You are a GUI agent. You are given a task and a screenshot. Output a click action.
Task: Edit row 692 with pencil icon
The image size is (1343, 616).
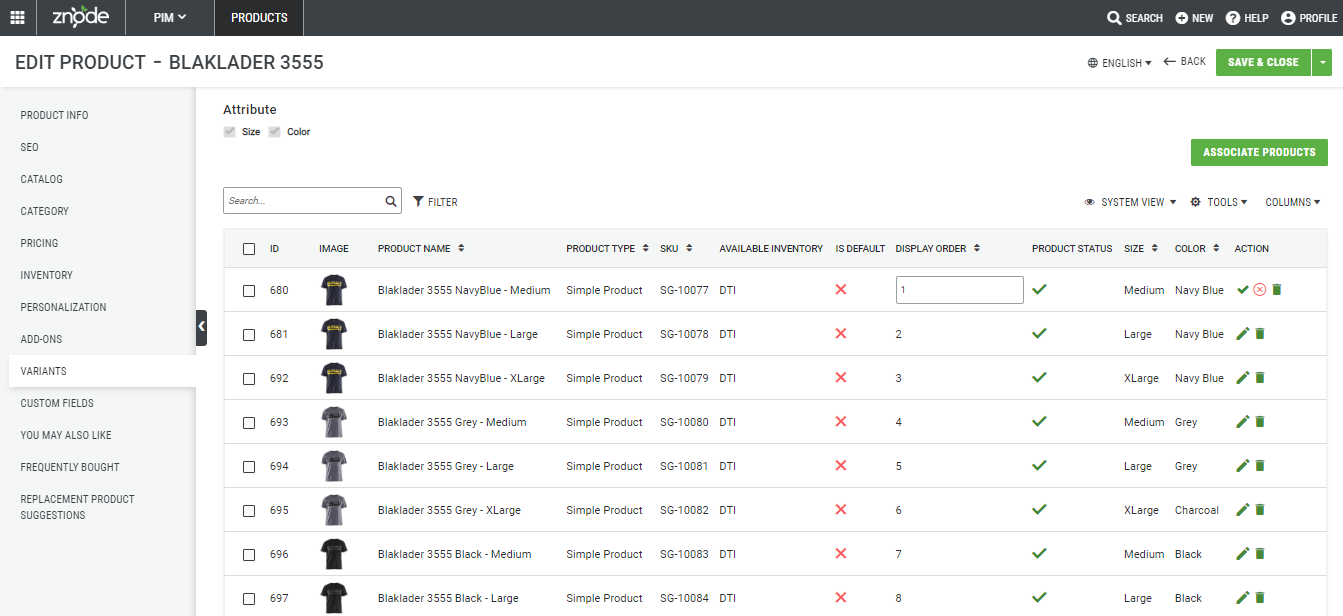point(1243,378)
